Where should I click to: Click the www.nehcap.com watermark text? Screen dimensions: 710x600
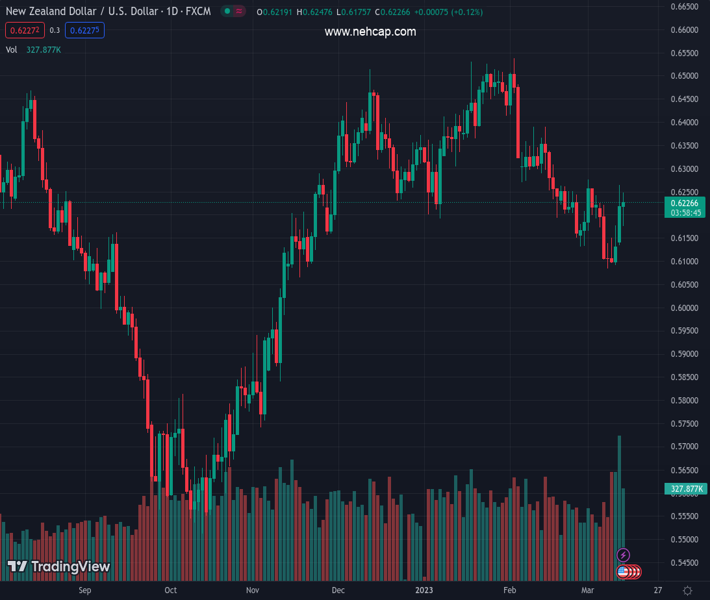(x=370, y=32)
